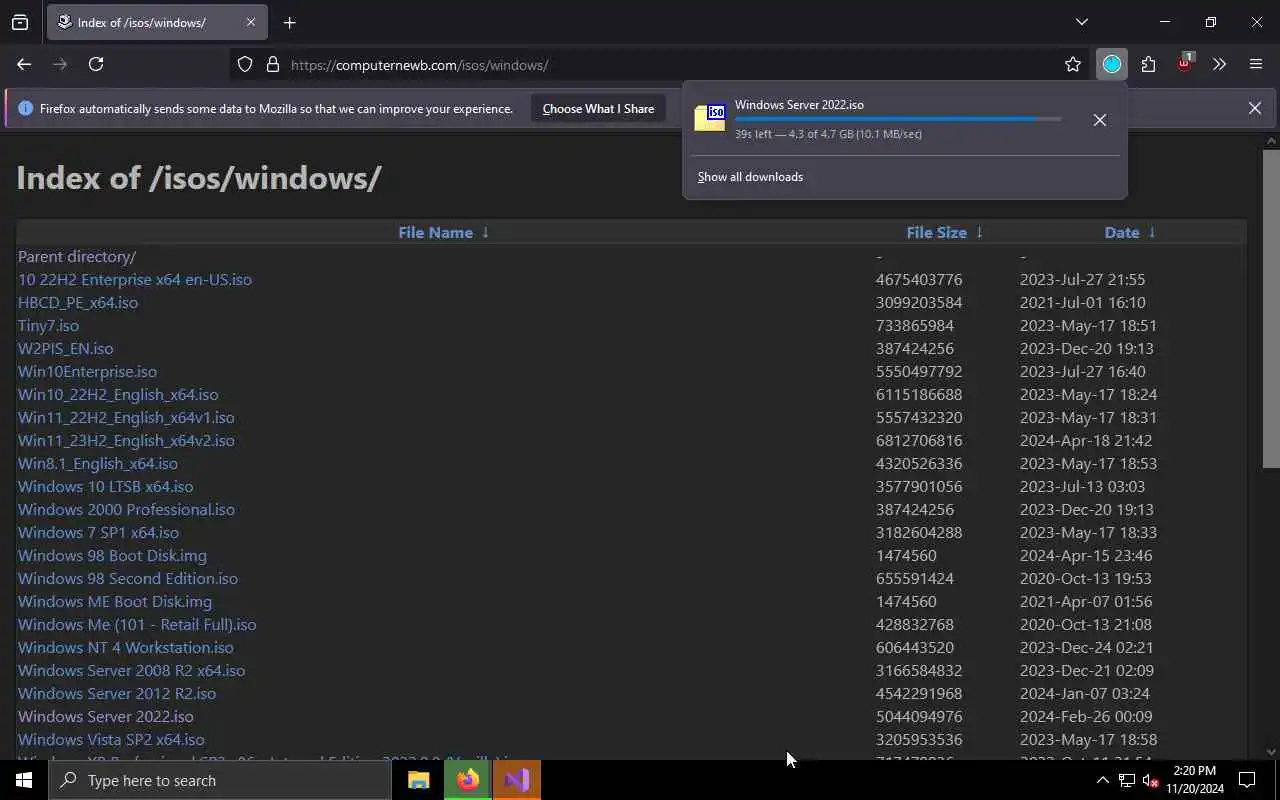Image resolution: width=1280 pixels, height=800 pixels.
Task: Click the info icon in notification bar
Action: pyautogui.click(x=26, y=109)
